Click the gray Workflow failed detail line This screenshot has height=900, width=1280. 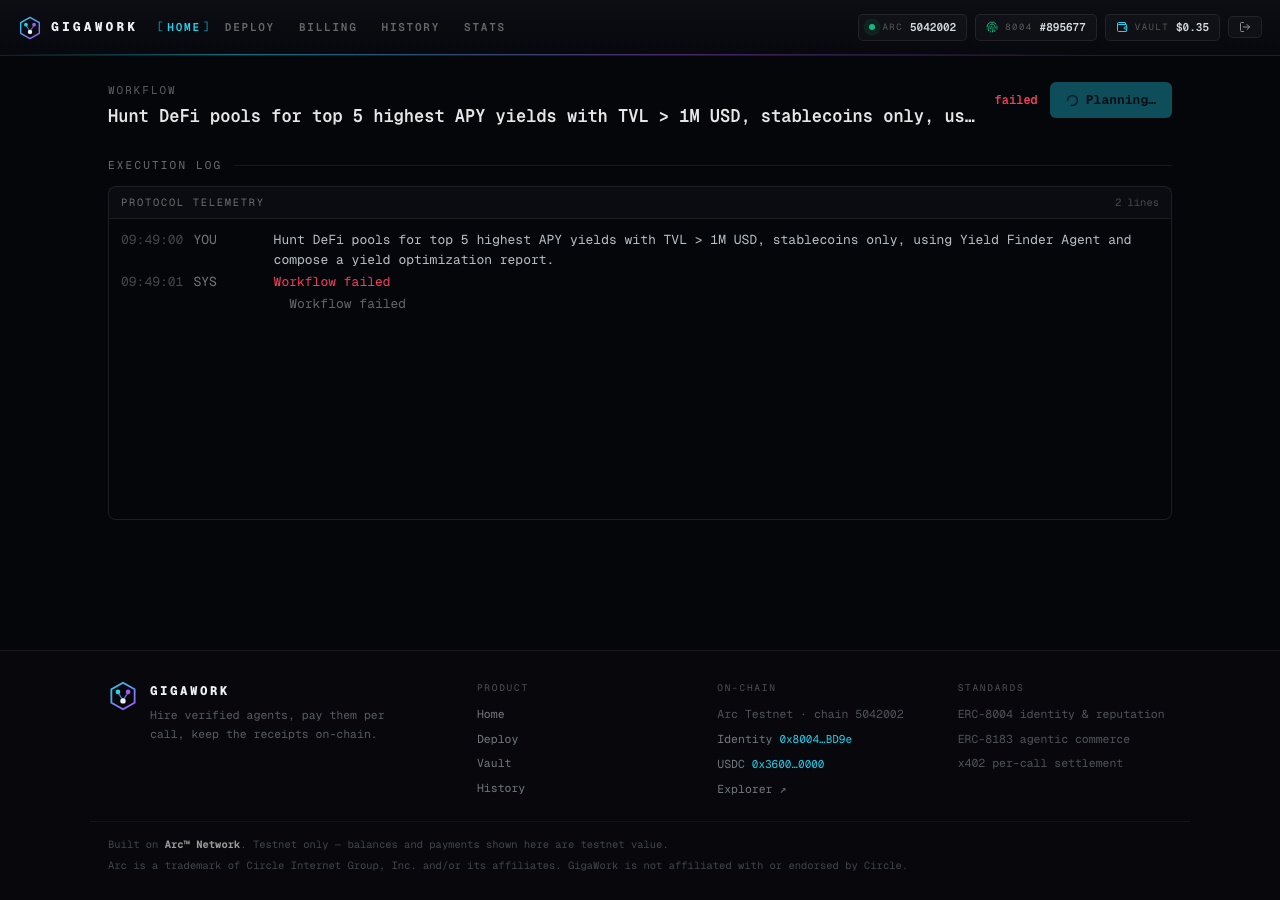point(348,304)
